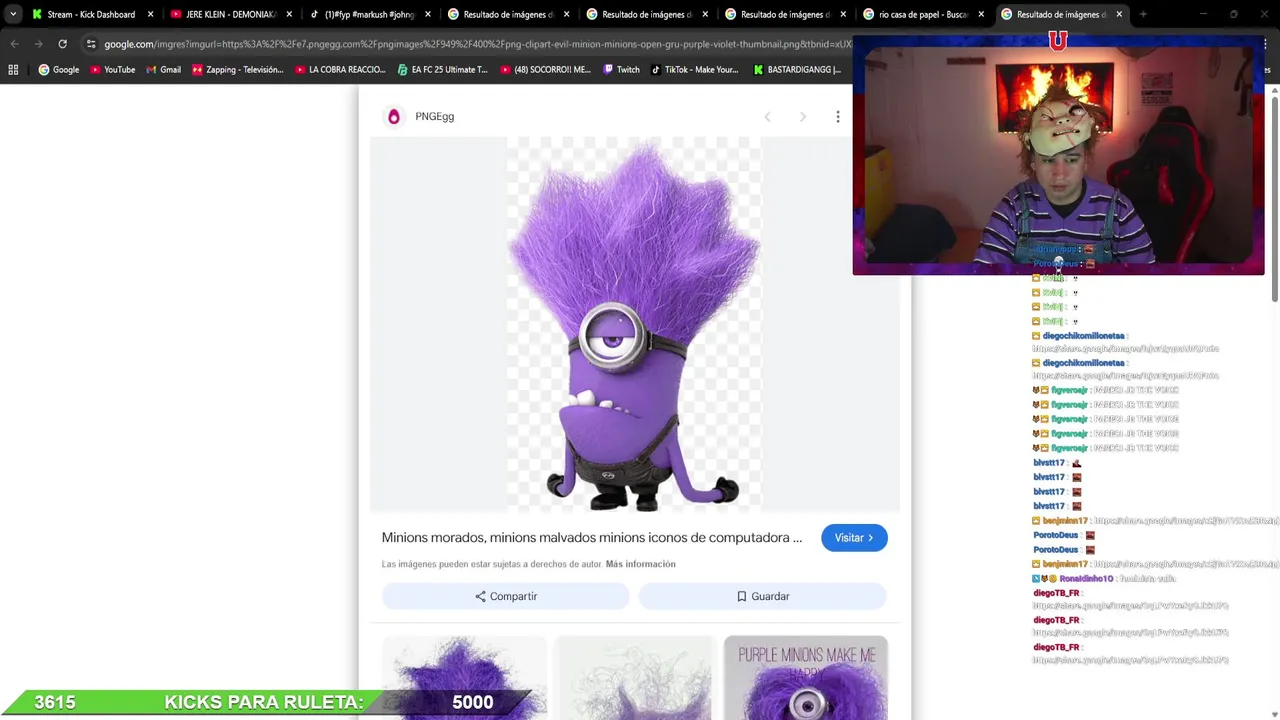Open a new browser tab with plus
Viewport: 1280px width, 720px height.
[x=1143, y=14]
